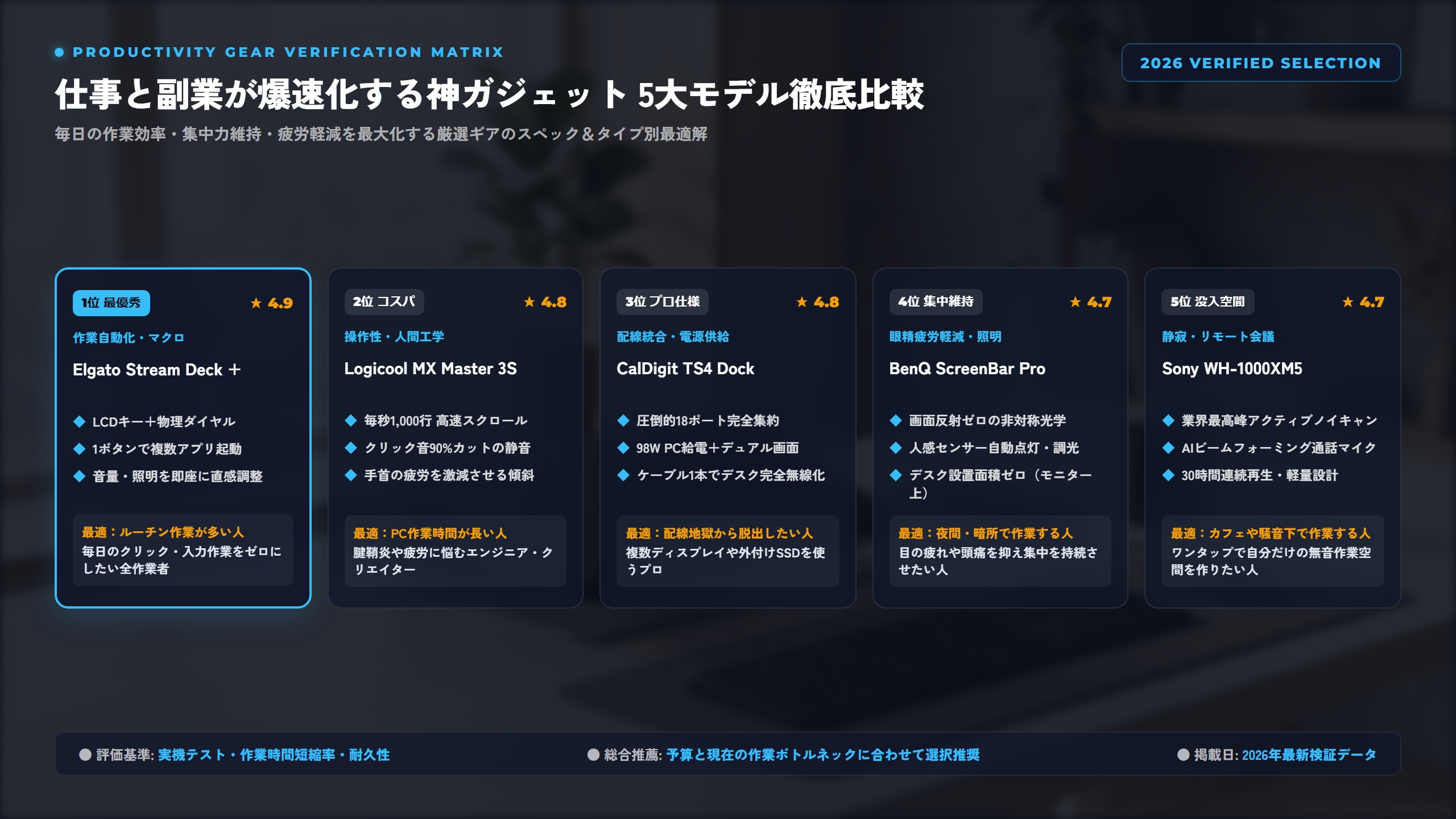The image size is (1456, 819).
Task: Select the 1位 最優秀 rank badge
Action: pos(111,303)
